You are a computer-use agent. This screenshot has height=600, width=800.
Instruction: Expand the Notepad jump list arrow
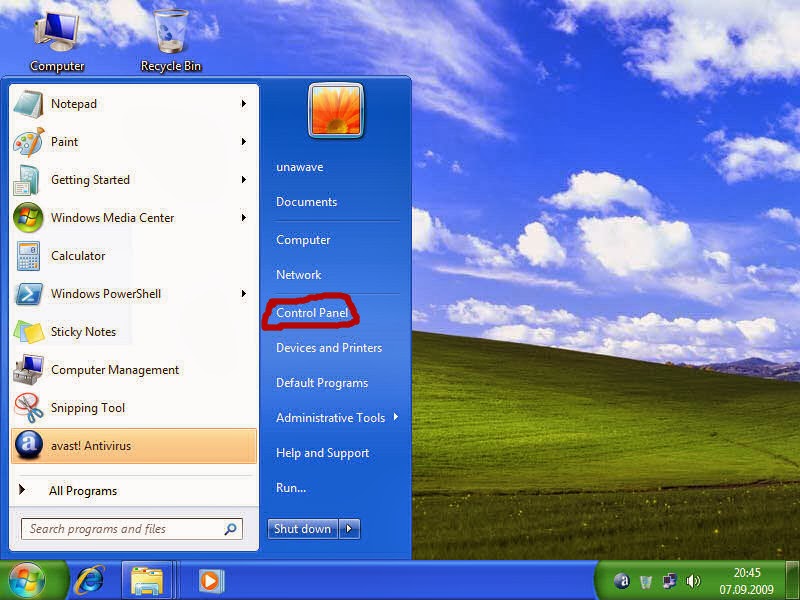(244, 104)
